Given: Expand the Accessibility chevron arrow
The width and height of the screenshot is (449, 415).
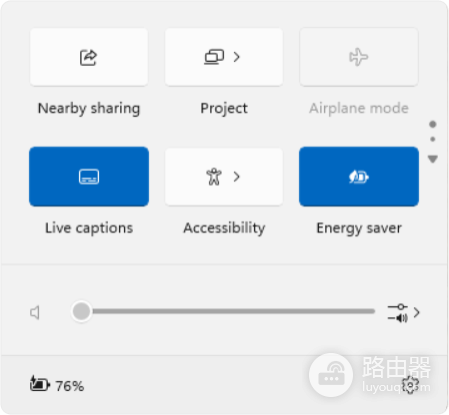Looking at the screenshot, I should tap(237, 177).
